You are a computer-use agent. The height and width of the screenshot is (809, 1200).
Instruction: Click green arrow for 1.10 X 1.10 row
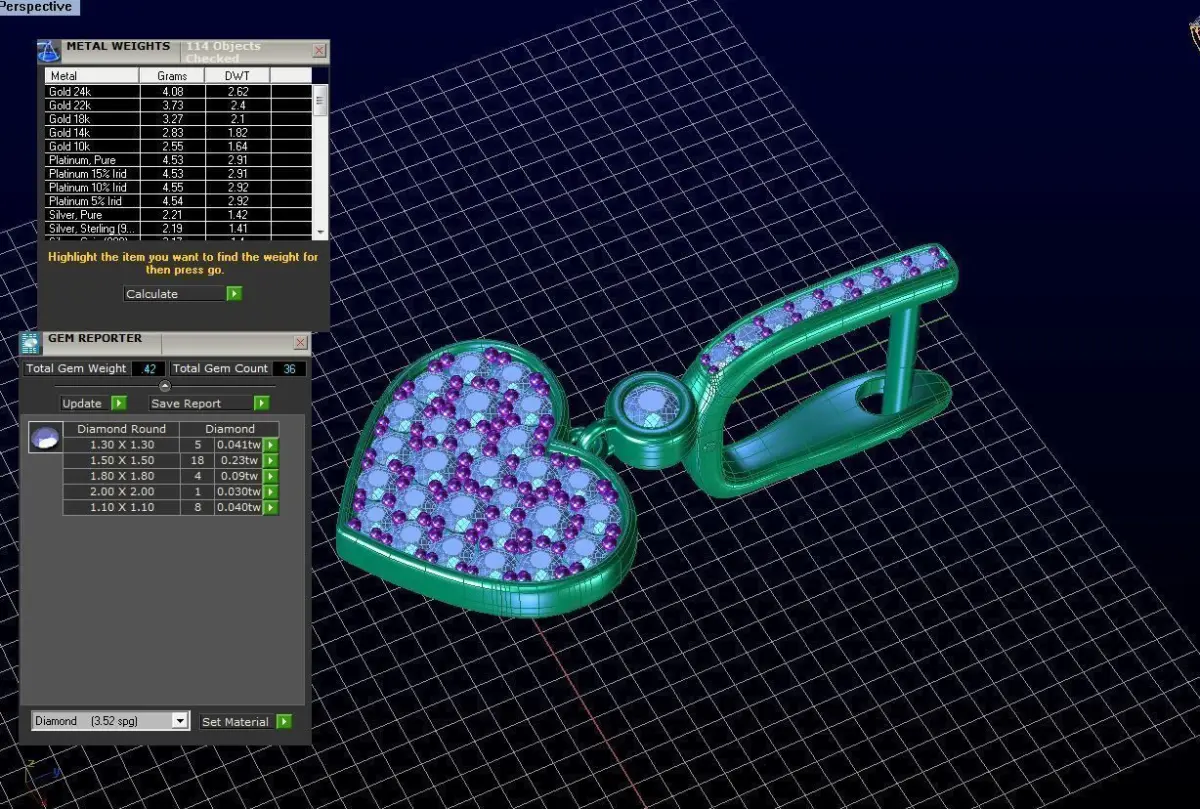click(270, 508)
